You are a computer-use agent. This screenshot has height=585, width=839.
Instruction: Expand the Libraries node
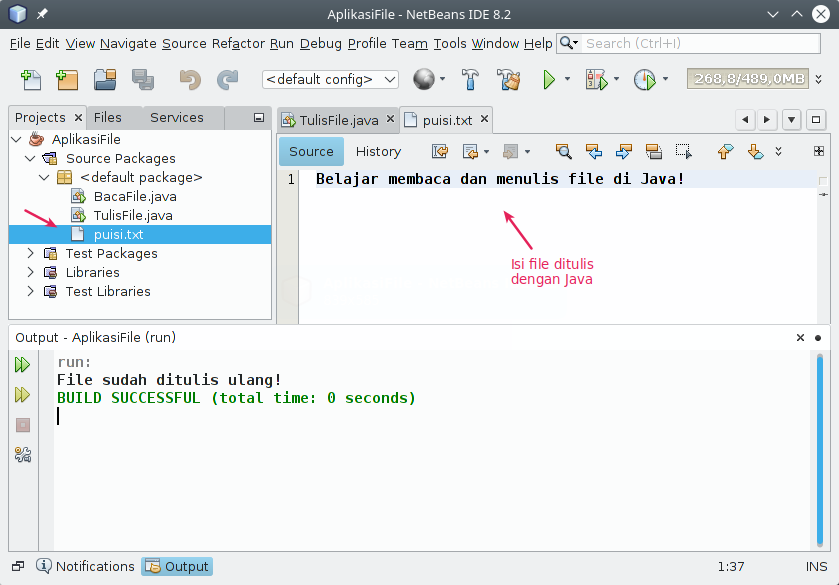pyautogui.click(x=31, y=272)
